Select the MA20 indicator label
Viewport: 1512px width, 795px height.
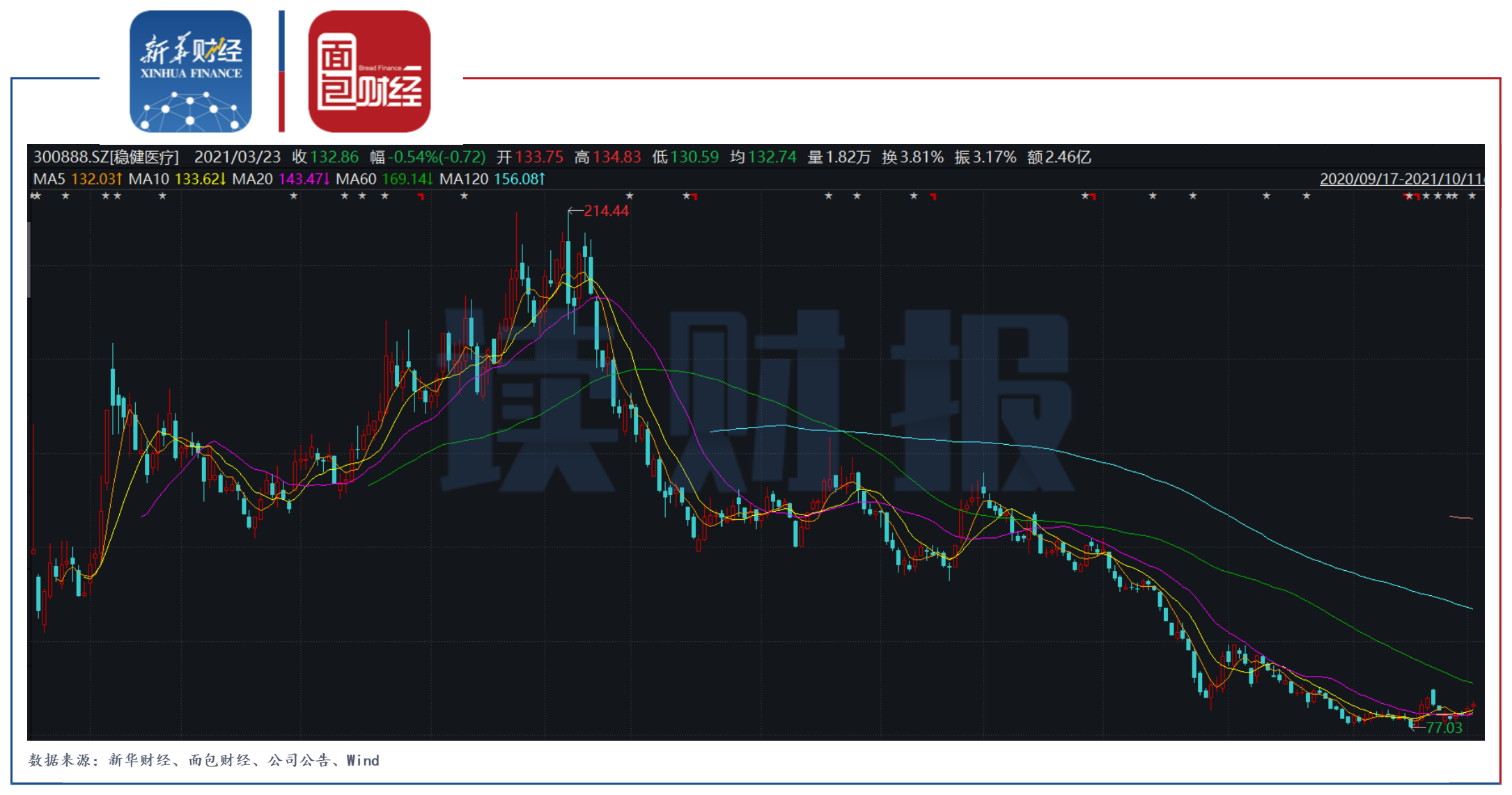[252, 179]
